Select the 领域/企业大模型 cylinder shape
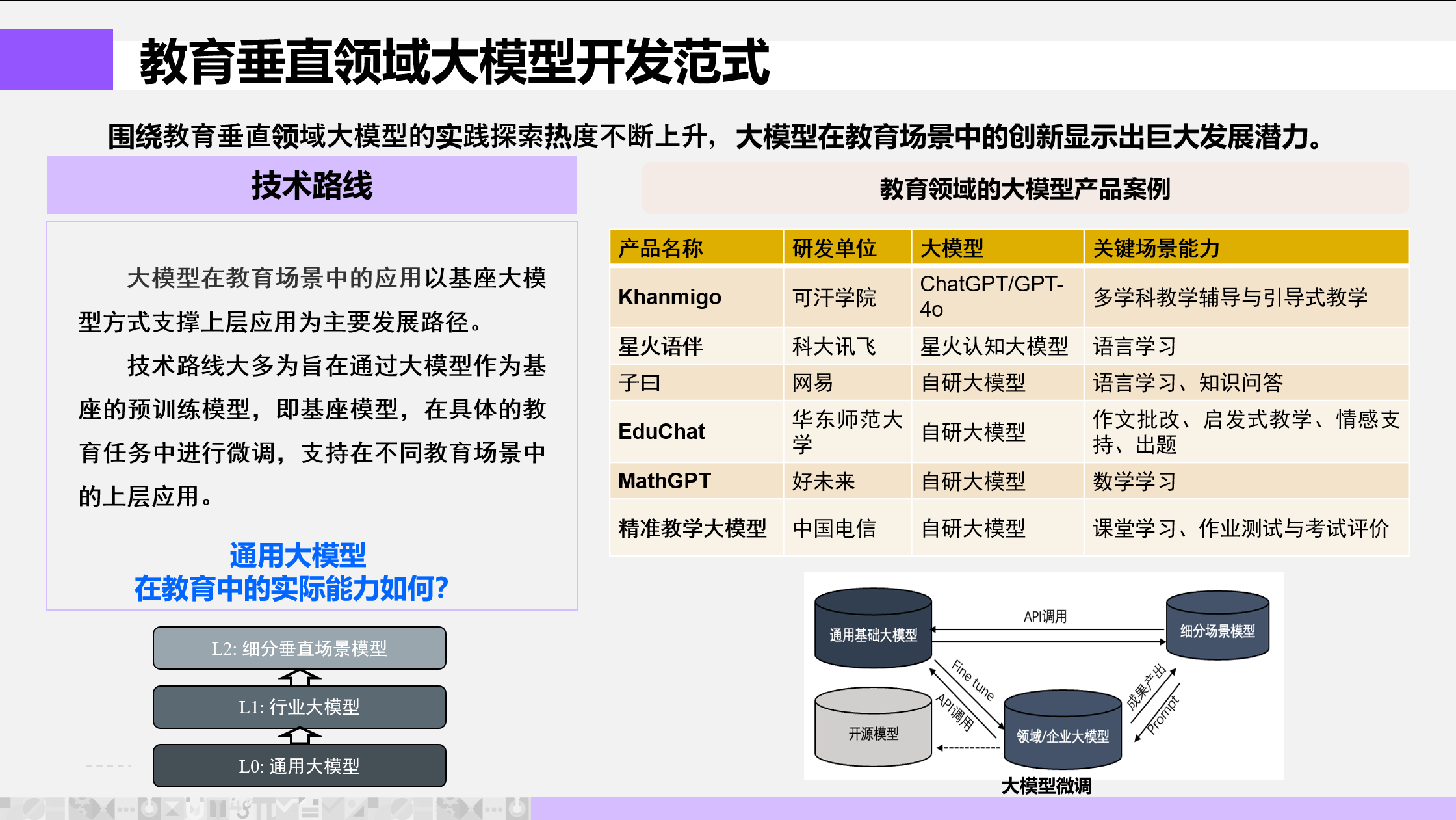The image size is (1456, 820). pyautogui.click(x=1062, y=730)
